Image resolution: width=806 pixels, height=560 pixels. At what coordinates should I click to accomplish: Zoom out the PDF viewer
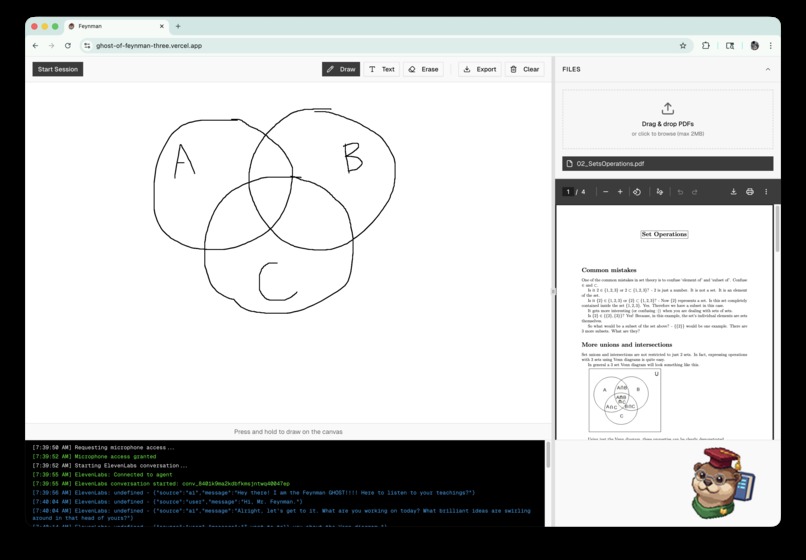[606, 192]
